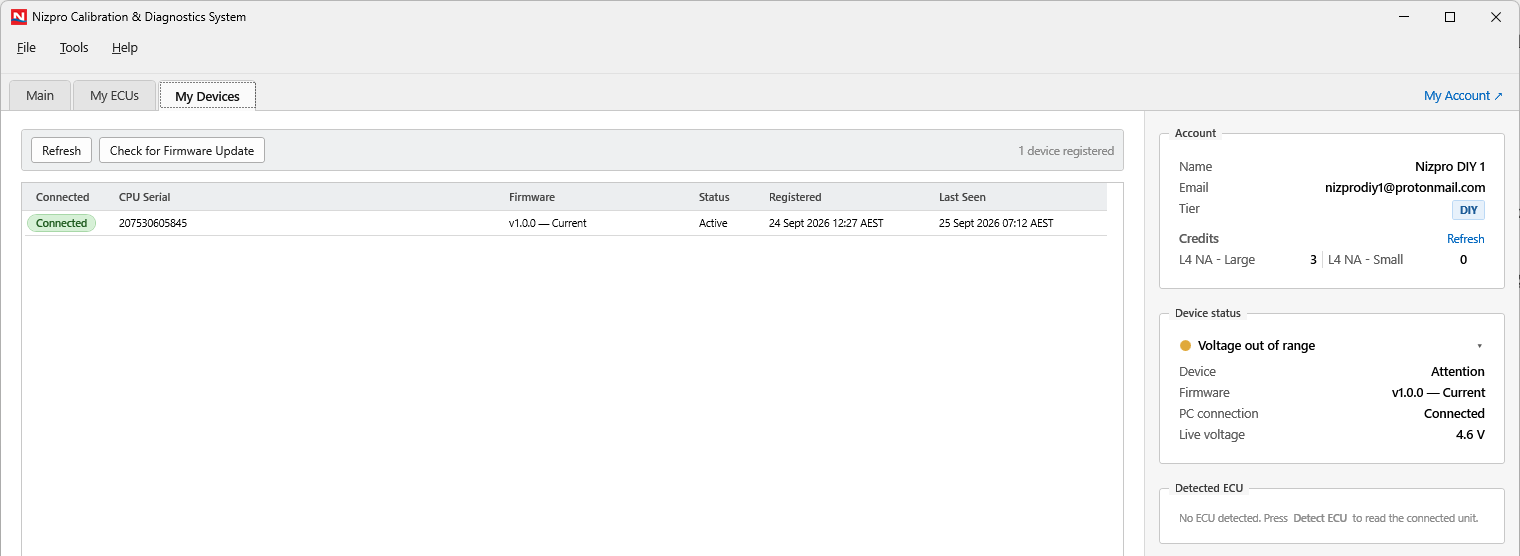Viewport: 1520px width, 556px height.
Task: Open the My Account link
Action: (x=1463, y=96)
